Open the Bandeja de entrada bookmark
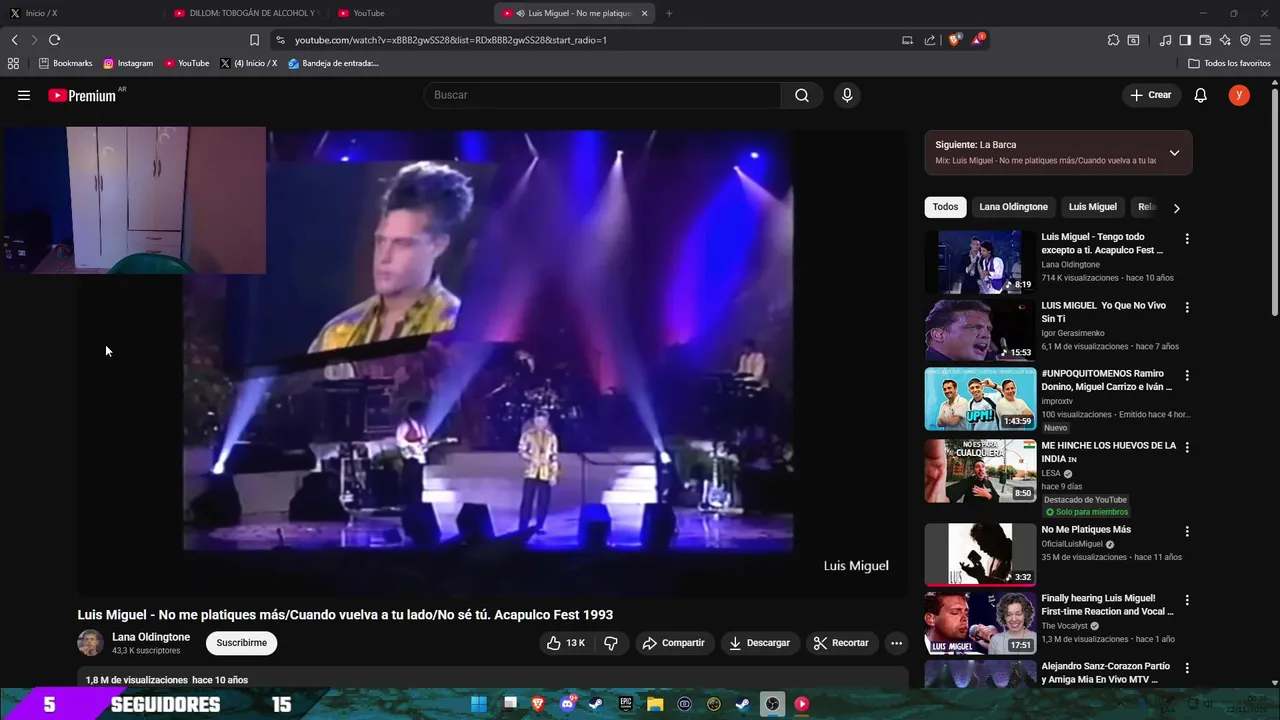The height and width of the screenshot is (720, 1280). (x=333, y=63)
